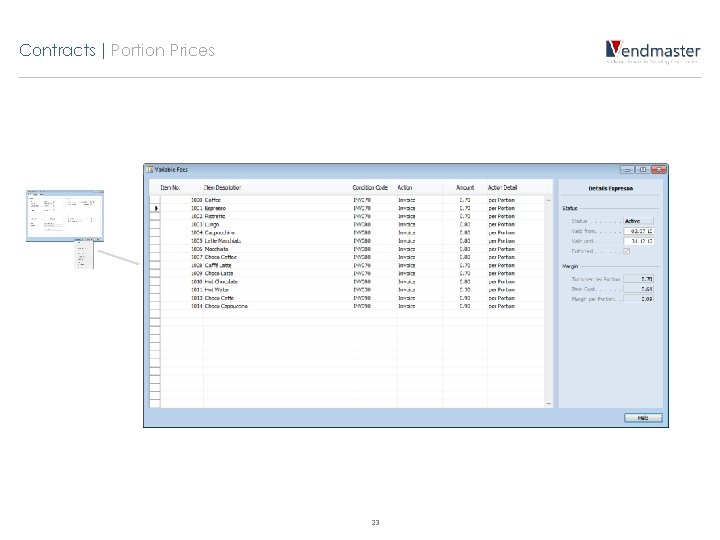Click the Valid from date field

(638, 231)
